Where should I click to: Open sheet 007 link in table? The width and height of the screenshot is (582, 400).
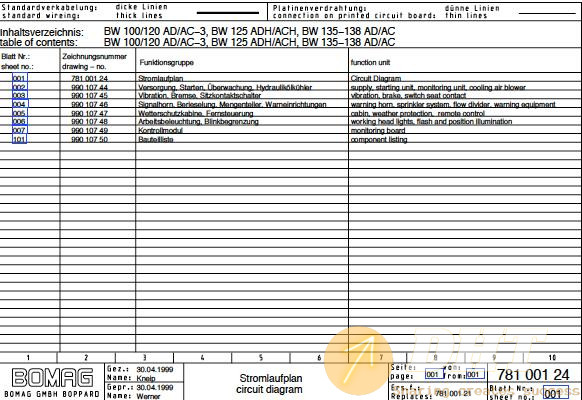tap(20, 130)
